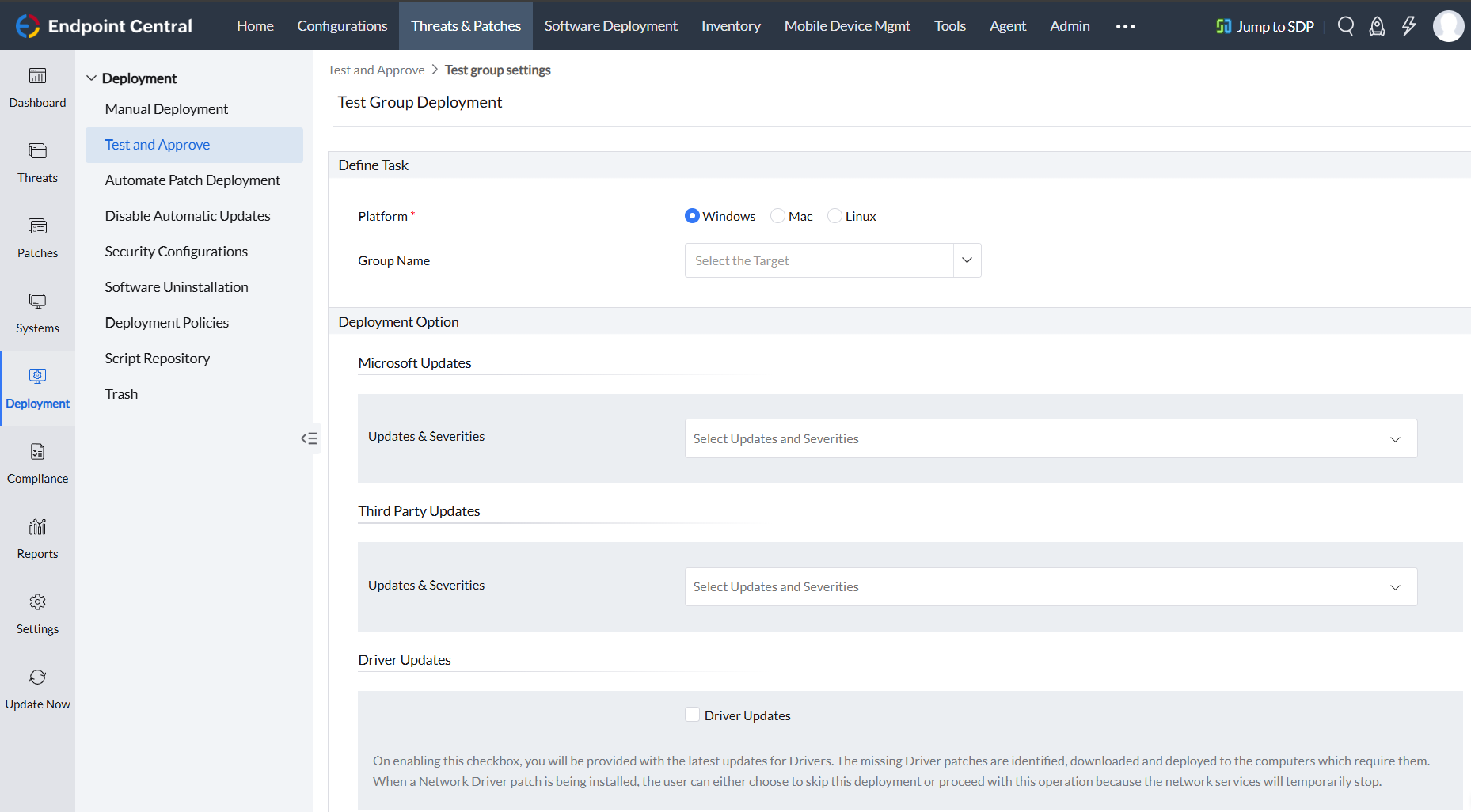Open the Threats & Patches tab
Image resolution: width=1471 pixels, height=812 pixels.
(466, 26)
